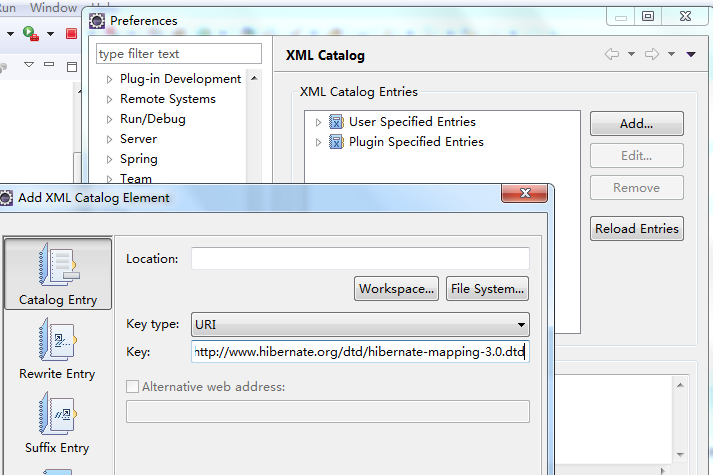Expand the Team tree node
This screenshot has height=475, width=713.
(109, 179)
